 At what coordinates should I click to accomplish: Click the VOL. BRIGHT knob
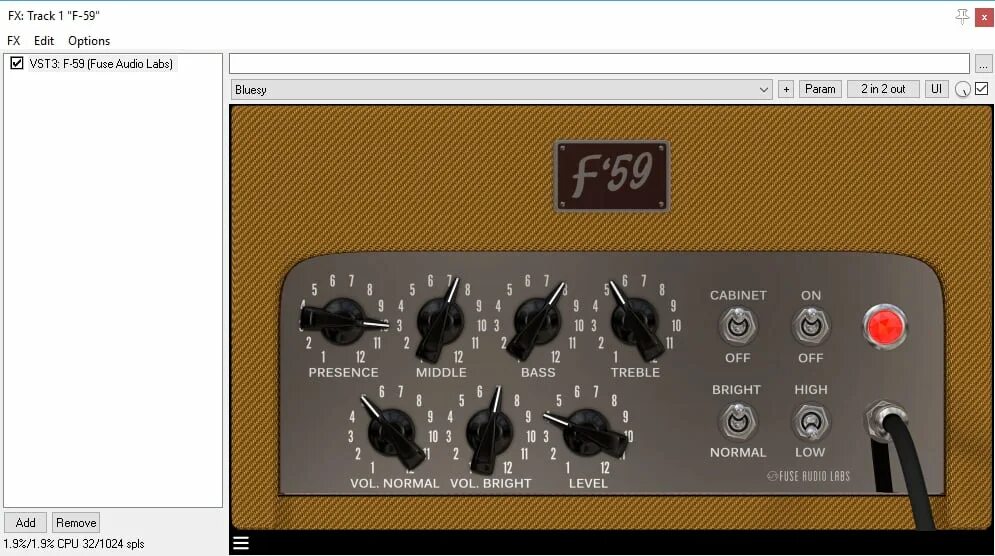489,432
